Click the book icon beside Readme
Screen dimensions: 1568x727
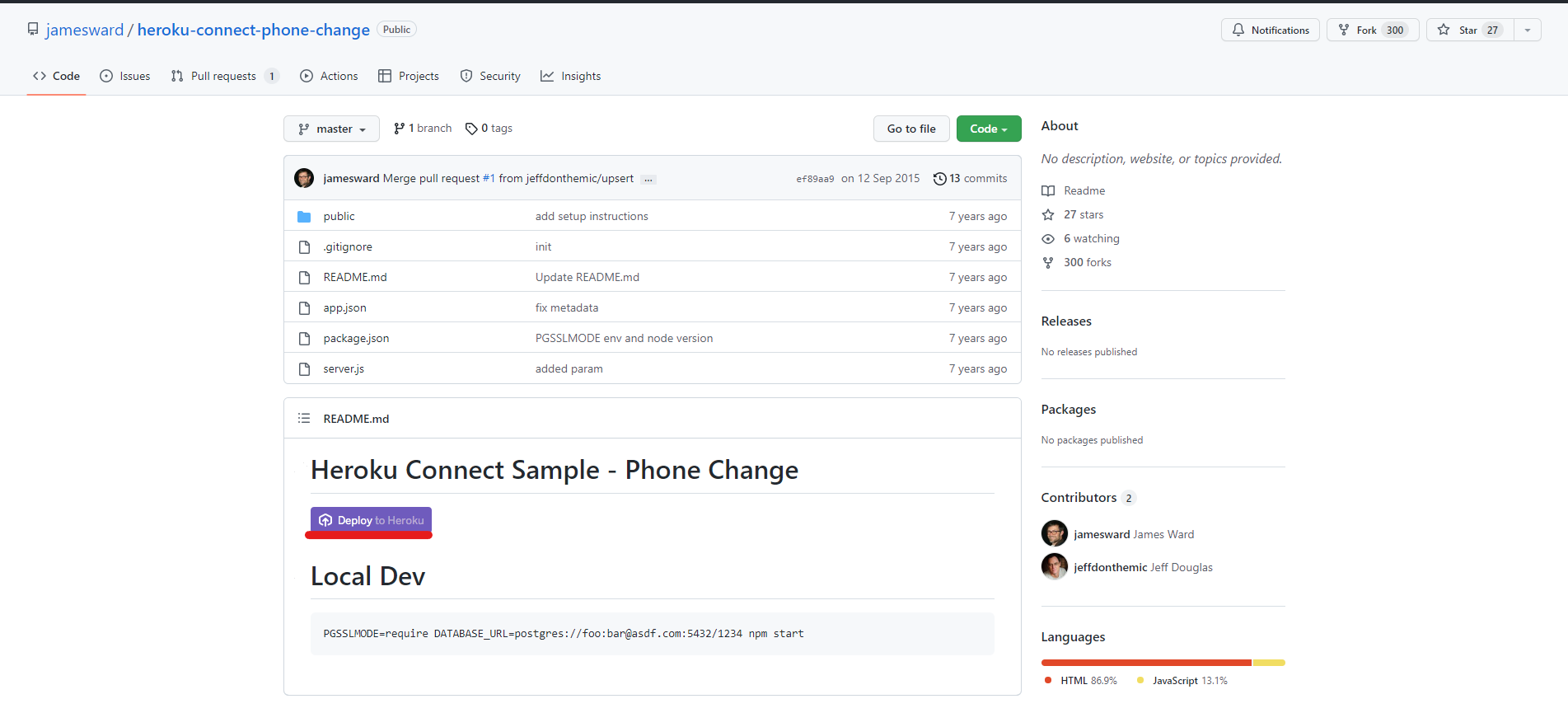click(1048, 191)
